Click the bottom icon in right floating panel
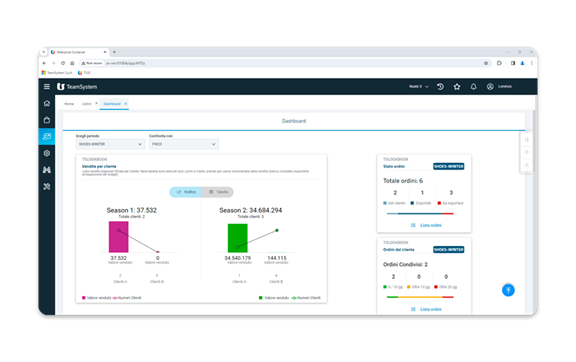The width and height of the screenshot is (576, 362). pos(526,165)
